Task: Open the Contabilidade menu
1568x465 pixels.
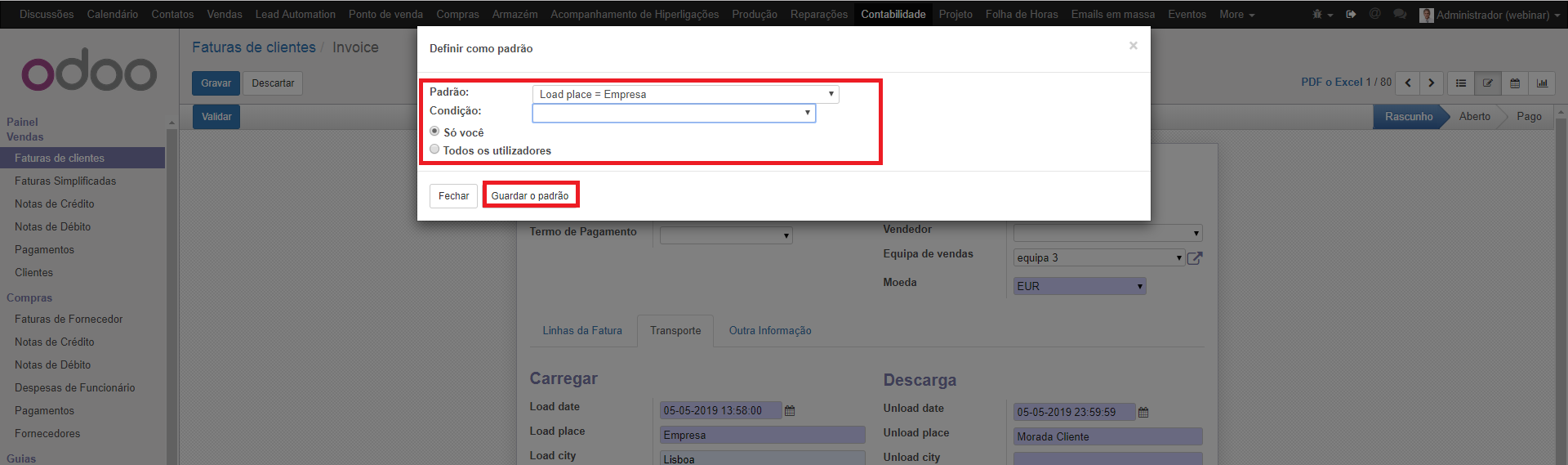Action: [x=893, y=15]
